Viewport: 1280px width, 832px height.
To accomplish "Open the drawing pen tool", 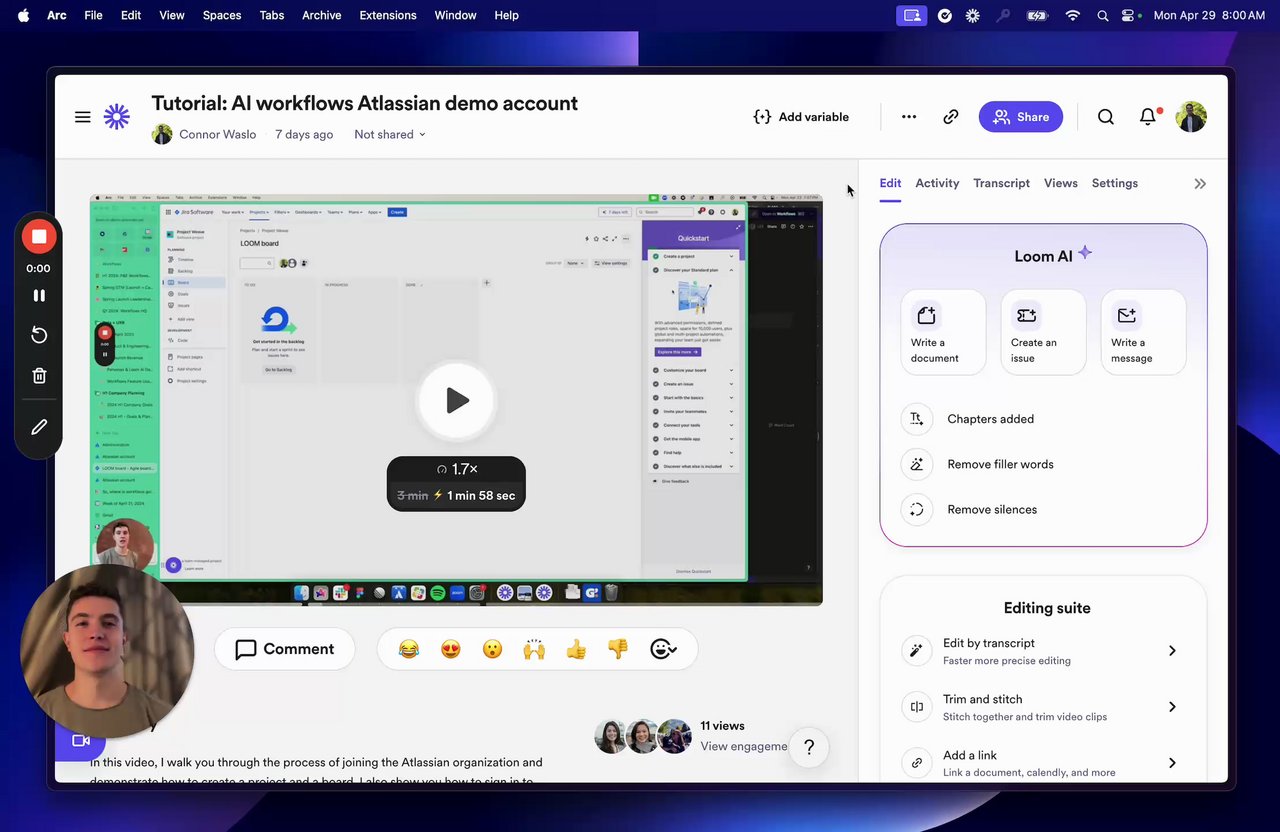I will 39,427.
